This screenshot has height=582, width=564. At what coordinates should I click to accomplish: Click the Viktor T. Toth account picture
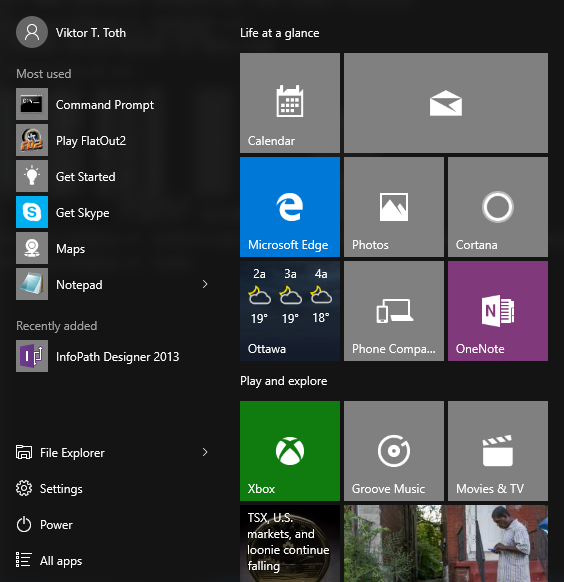tap(32, 32)
